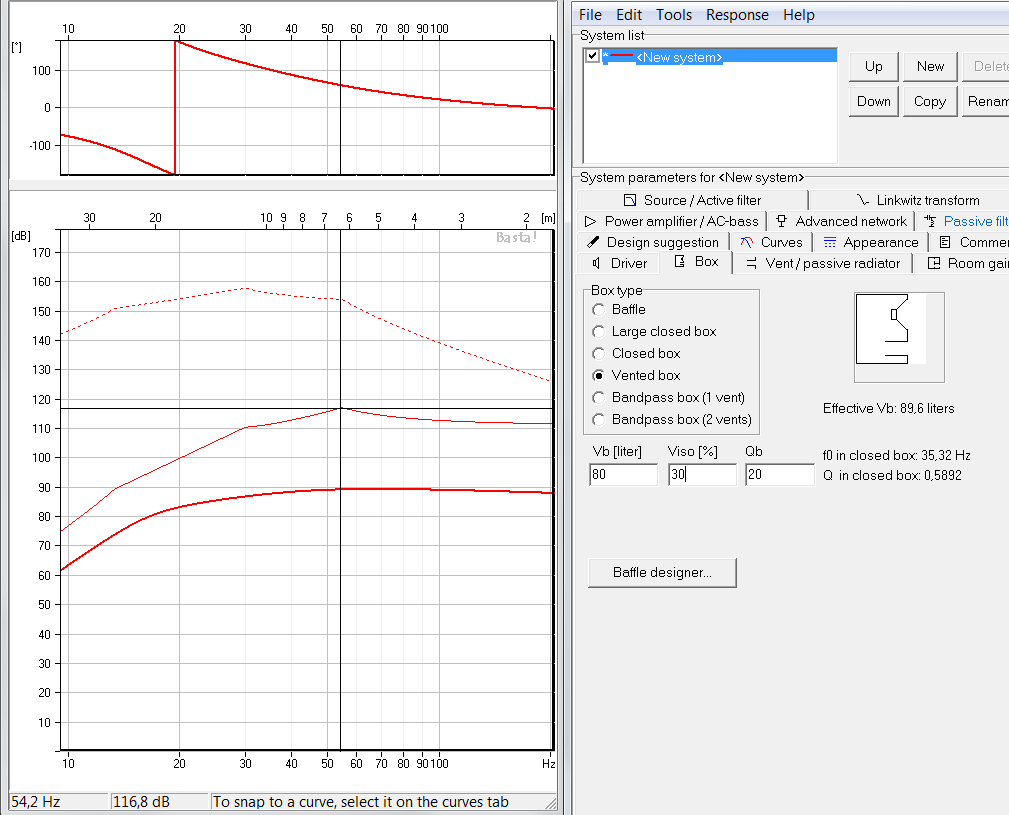Switch to the Design suggestion tab

653,243
